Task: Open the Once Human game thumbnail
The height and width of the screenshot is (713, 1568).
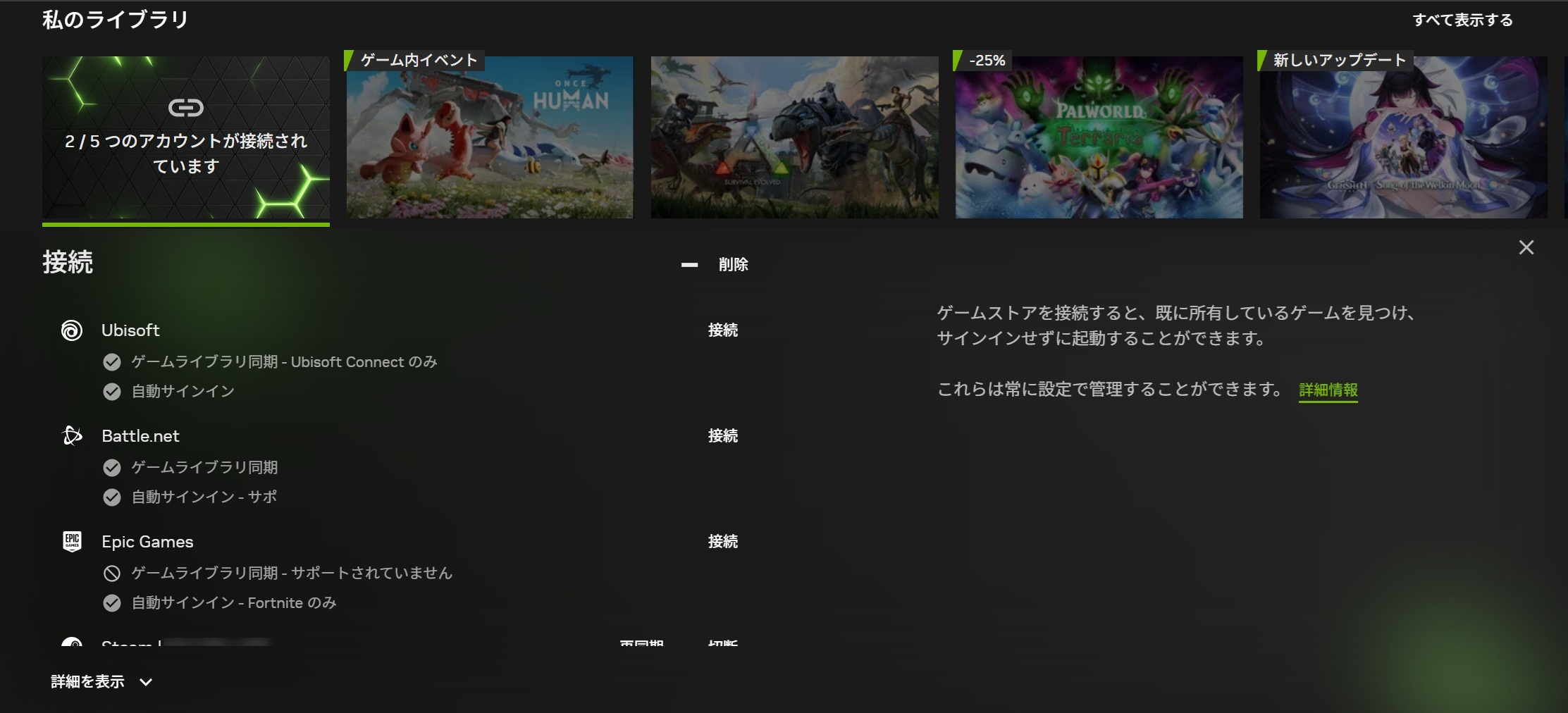Action: 490,137
